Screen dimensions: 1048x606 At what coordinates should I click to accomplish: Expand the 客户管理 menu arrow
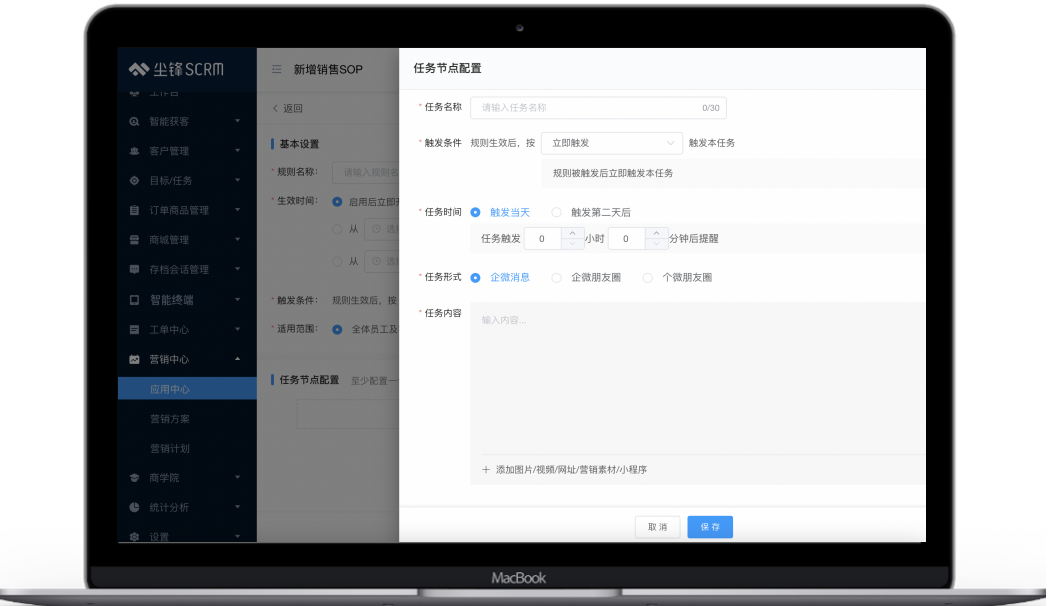(237, 150)
